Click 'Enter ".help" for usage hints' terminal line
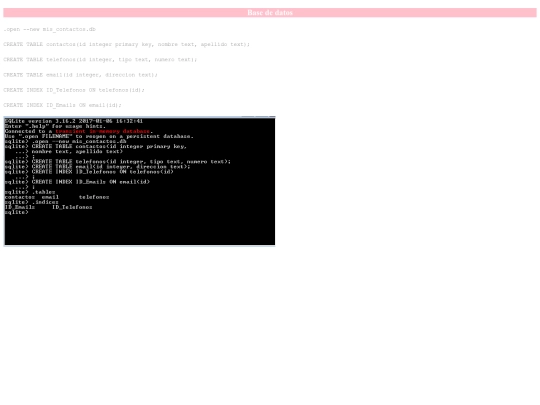The width and height of the screenshot is (540, 405). pos(55,126)
